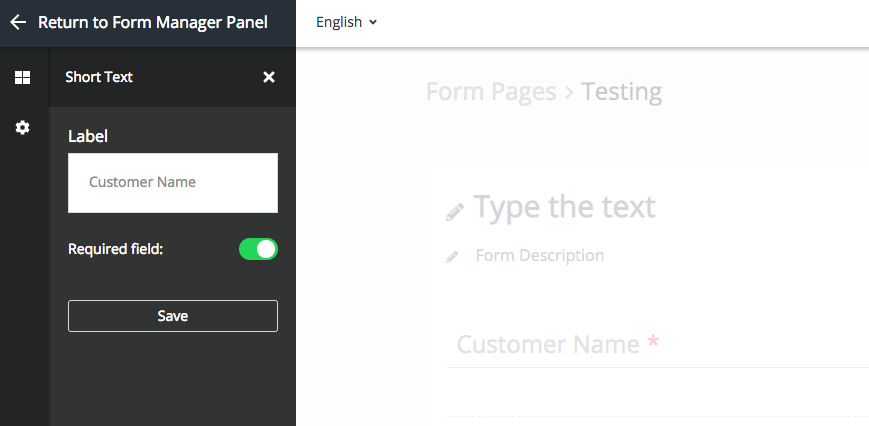This screenshot has height=426, width=869.
Task: Toggle the Required field switch
Action: (258, 249)
